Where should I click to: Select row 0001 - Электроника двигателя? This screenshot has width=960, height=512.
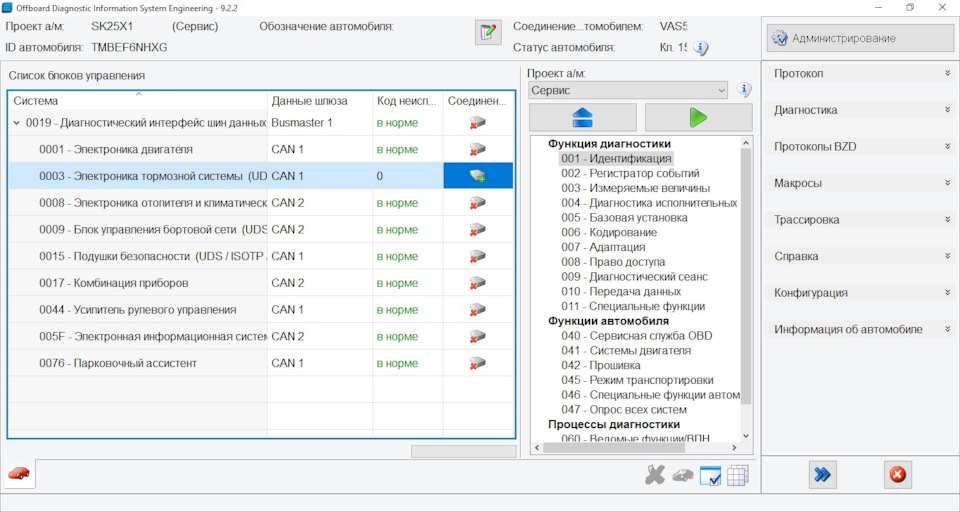coord(260,149)
